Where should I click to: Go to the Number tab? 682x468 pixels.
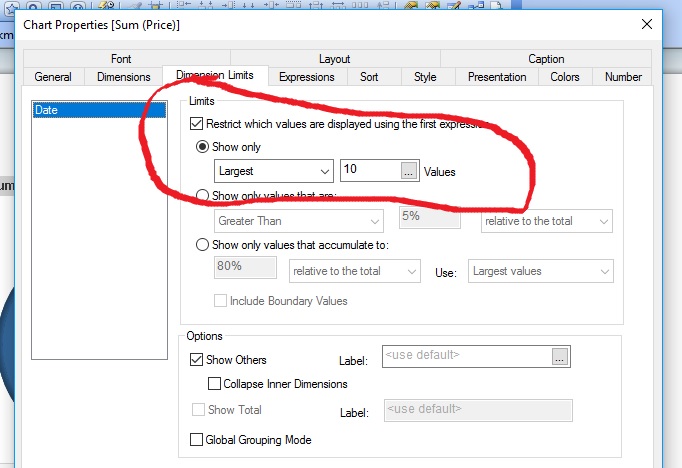pyautogui.click(x=623, y=77)
